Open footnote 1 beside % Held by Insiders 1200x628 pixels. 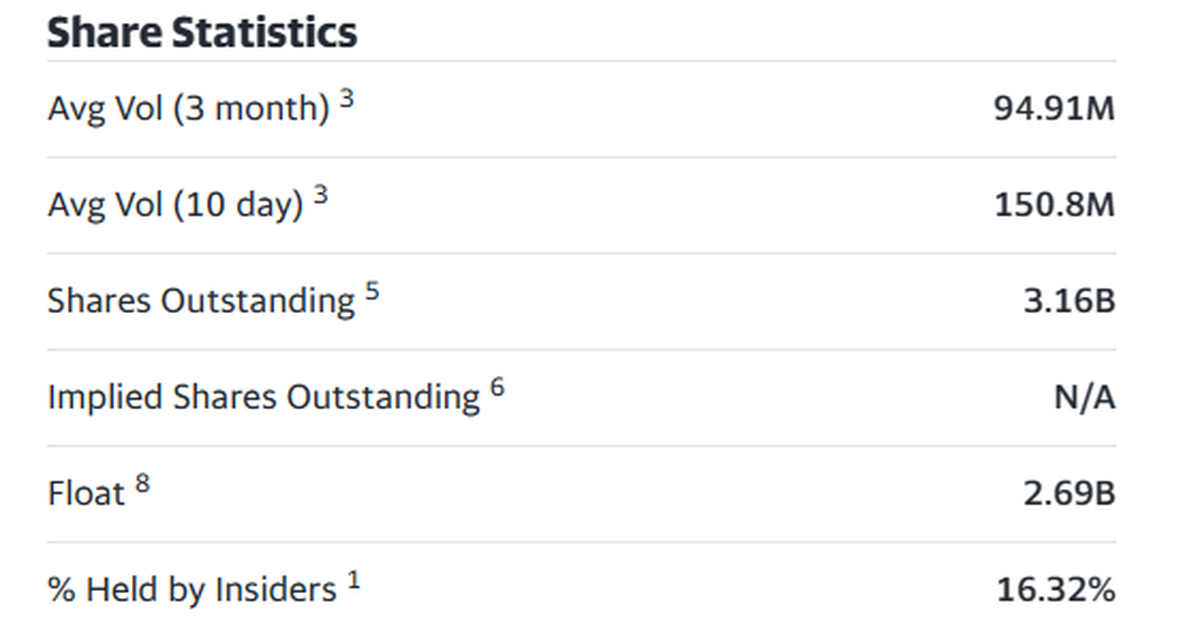[353, 580]
